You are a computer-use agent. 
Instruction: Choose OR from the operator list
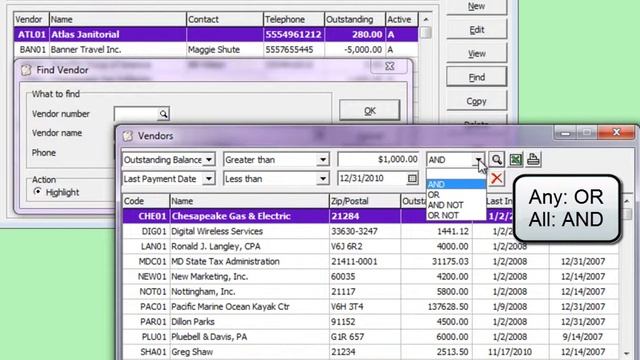tap(456, 195)
